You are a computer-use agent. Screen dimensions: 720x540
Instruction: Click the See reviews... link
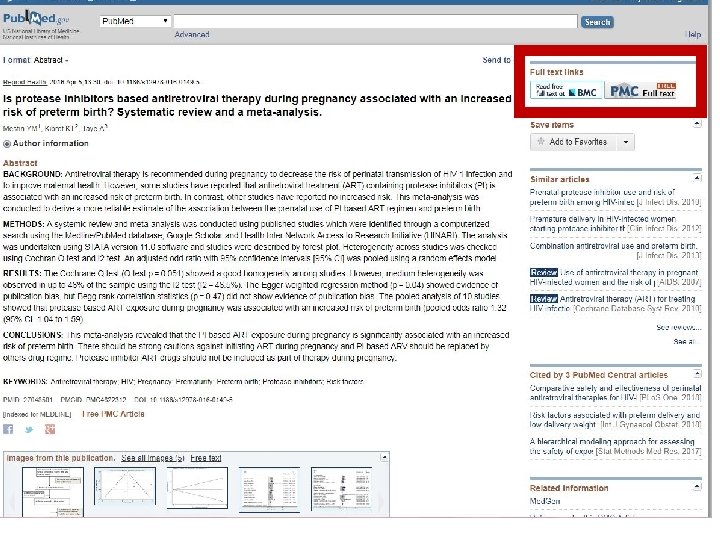tap(679, 327)
